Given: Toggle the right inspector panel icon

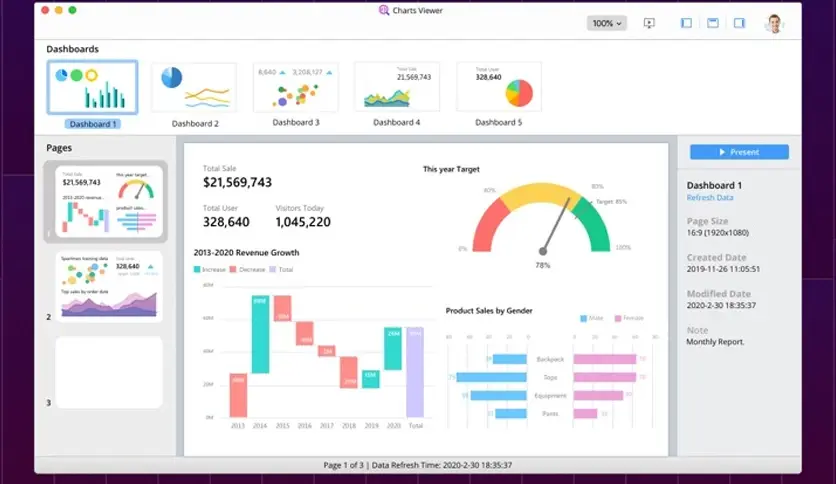Looking at the screenshot, I should coord(739,23).
